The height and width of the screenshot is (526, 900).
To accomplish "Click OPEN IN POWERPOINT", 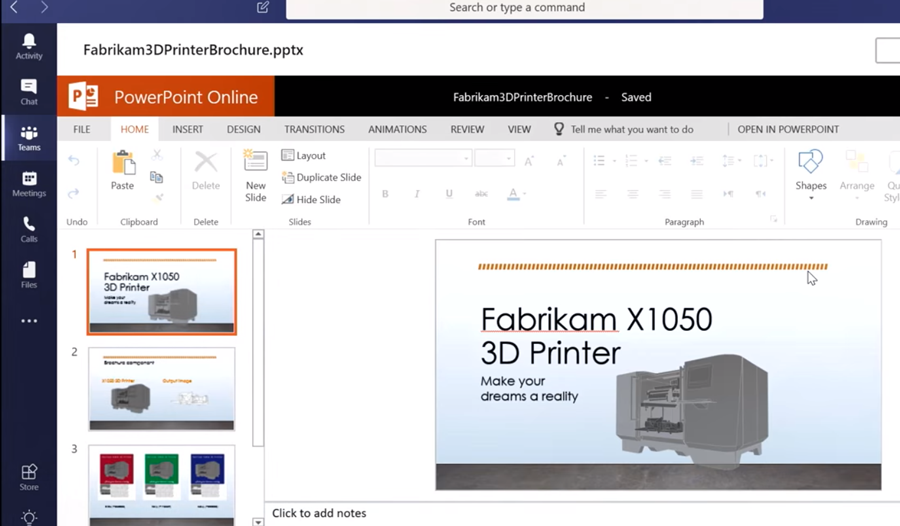I will pyautogui.click(x=788, y=129).
